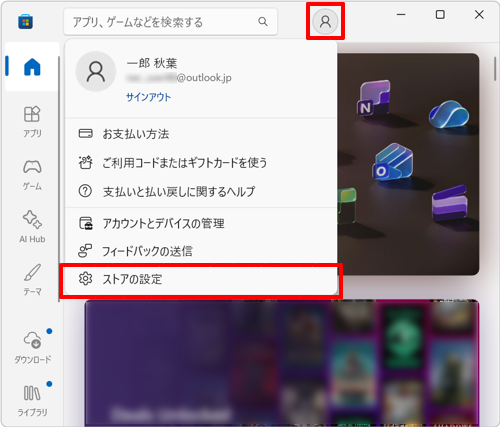Viewport: 500px width, 427px height.
Task: Close the Microsoft Store window
Action: tap(479, 15)
